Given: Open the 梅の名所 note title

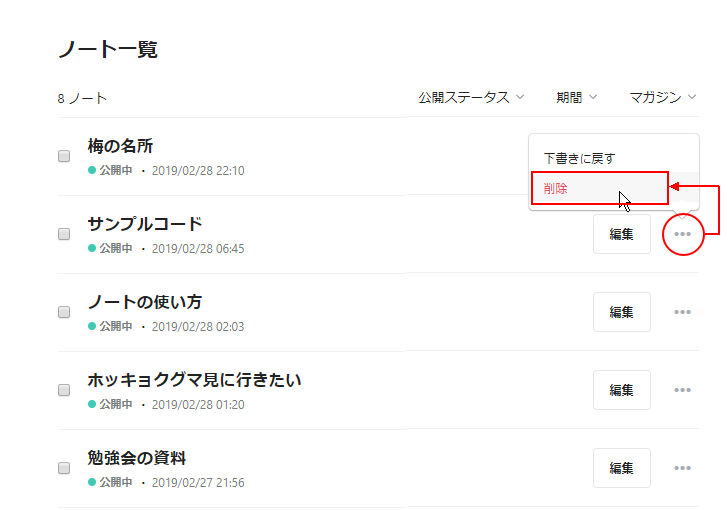Looking at the screenshot, I should tap(120, 146).
